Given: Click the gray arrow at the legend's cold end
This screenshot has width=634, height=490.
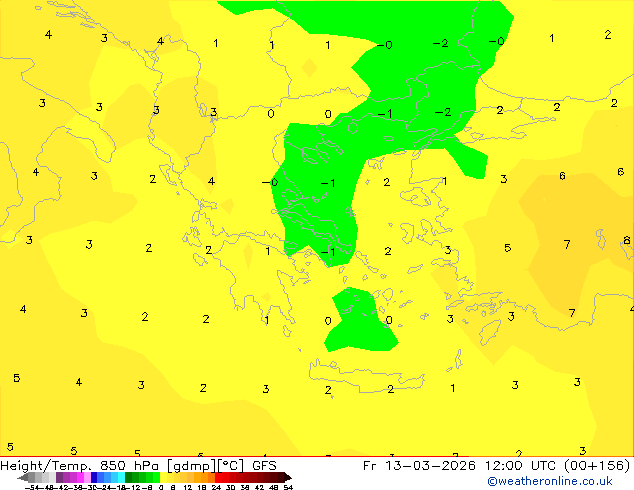Looking at the screenshot, I should 23,477.
